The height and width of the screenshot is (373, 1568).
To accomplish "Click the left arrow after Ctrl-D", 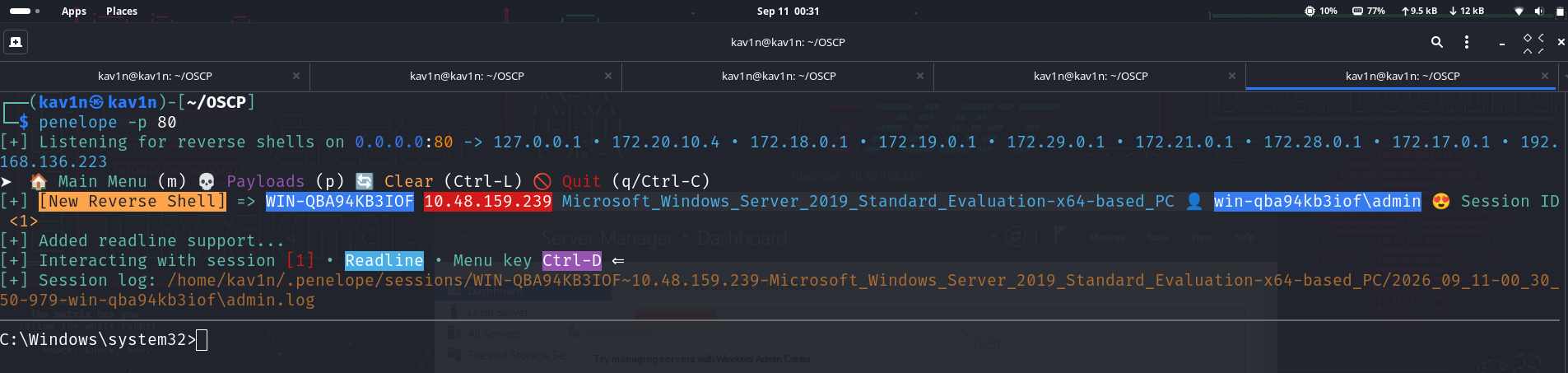I will [617, 260].
